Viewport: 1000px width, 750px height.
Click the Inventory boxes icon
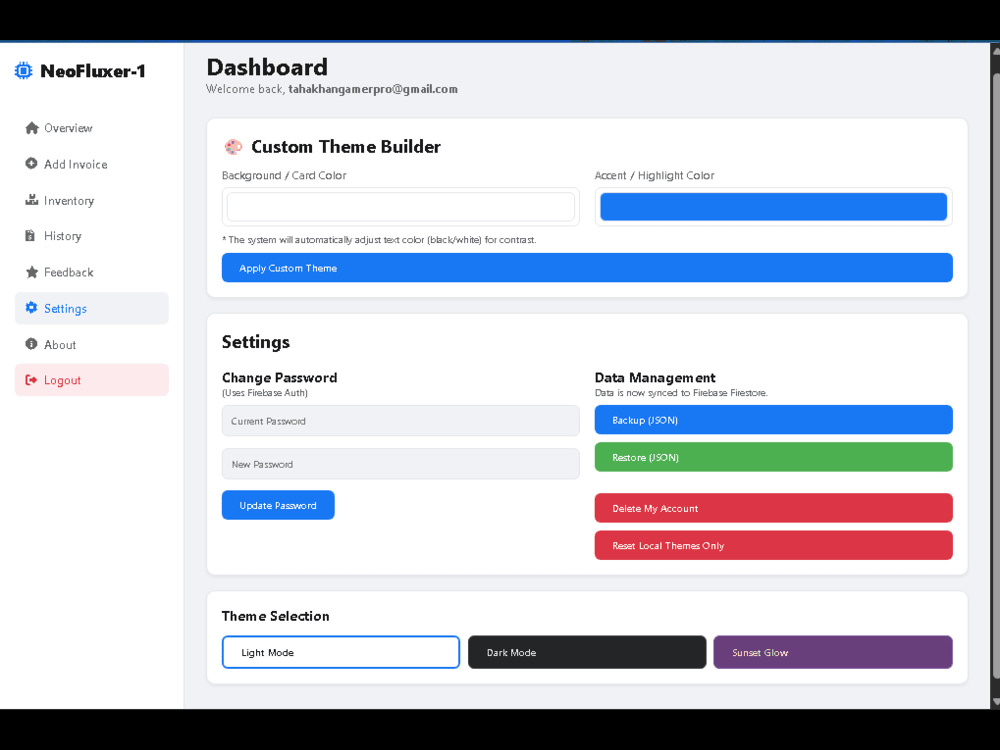pos(31,200)
